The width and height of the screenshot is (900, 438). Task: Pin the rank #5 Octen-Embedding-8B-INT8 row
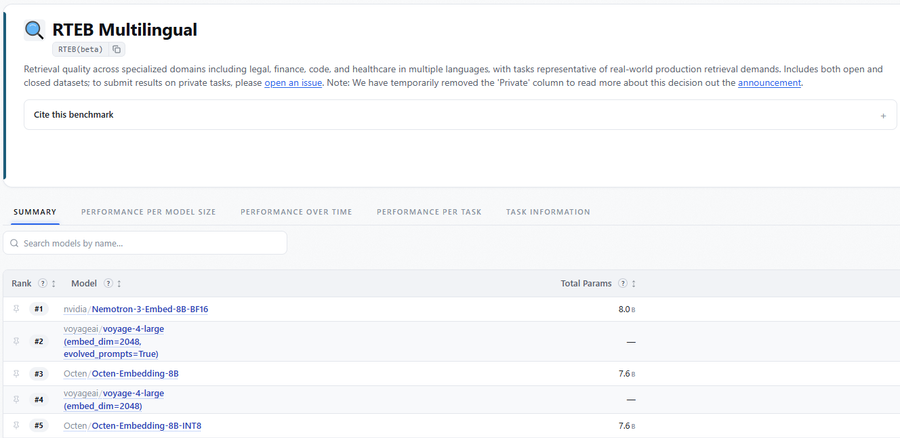16,425
